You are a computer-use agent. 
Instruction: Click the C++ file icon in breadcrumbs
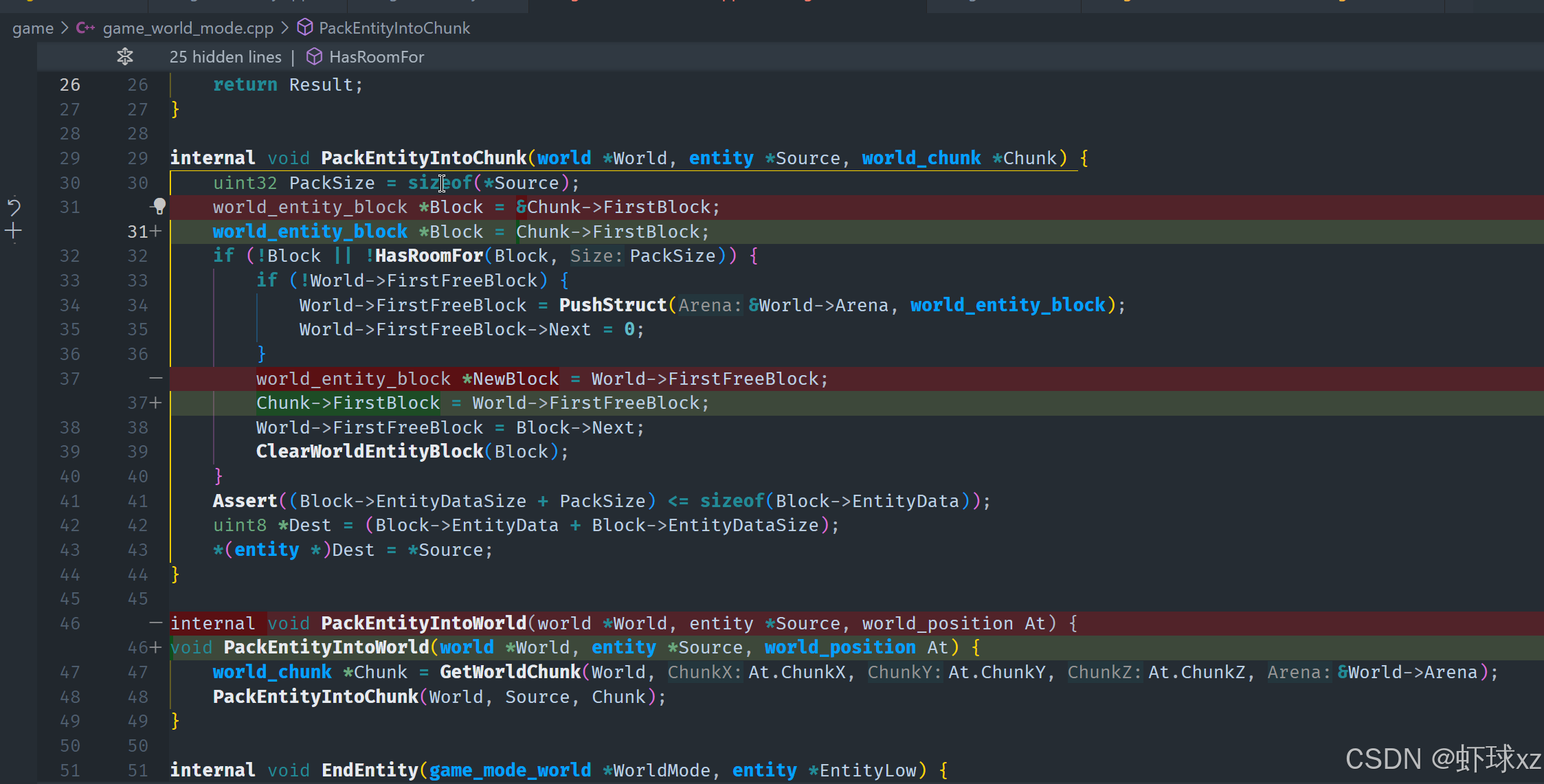point(85,28)
